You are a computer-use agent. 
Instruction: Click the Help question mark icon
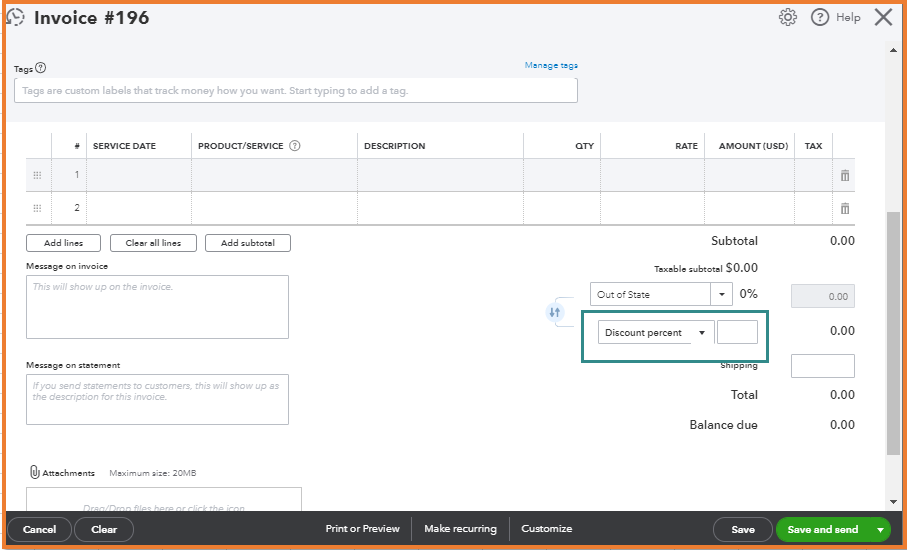coord(820,17)
